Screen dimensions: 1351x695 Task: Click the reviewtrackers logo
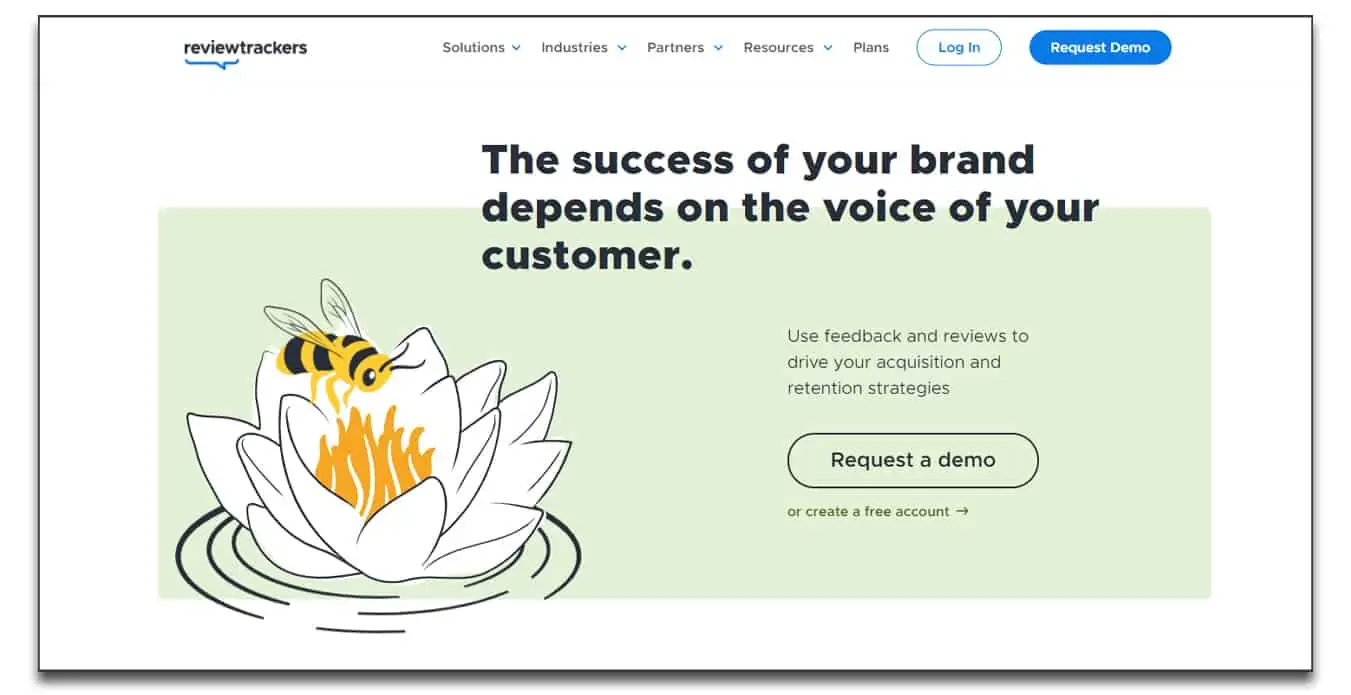[x=245, y=52]
